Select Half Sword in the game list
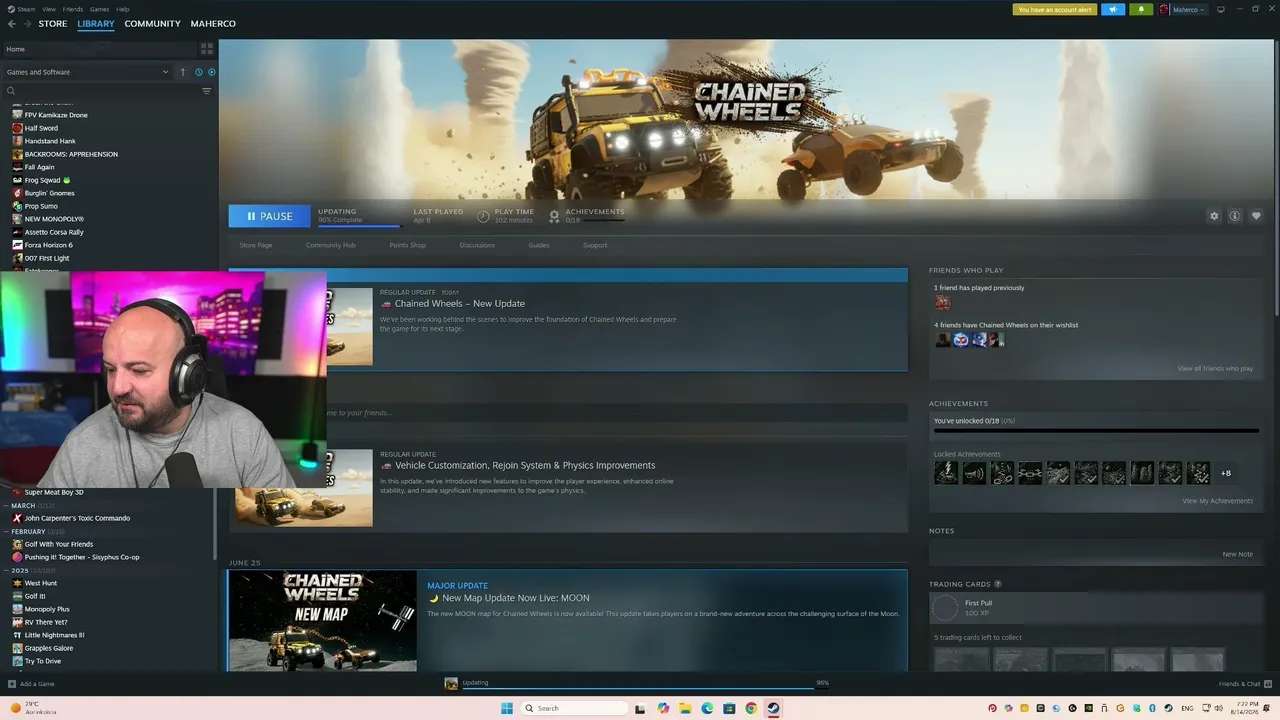 point(41,128)
